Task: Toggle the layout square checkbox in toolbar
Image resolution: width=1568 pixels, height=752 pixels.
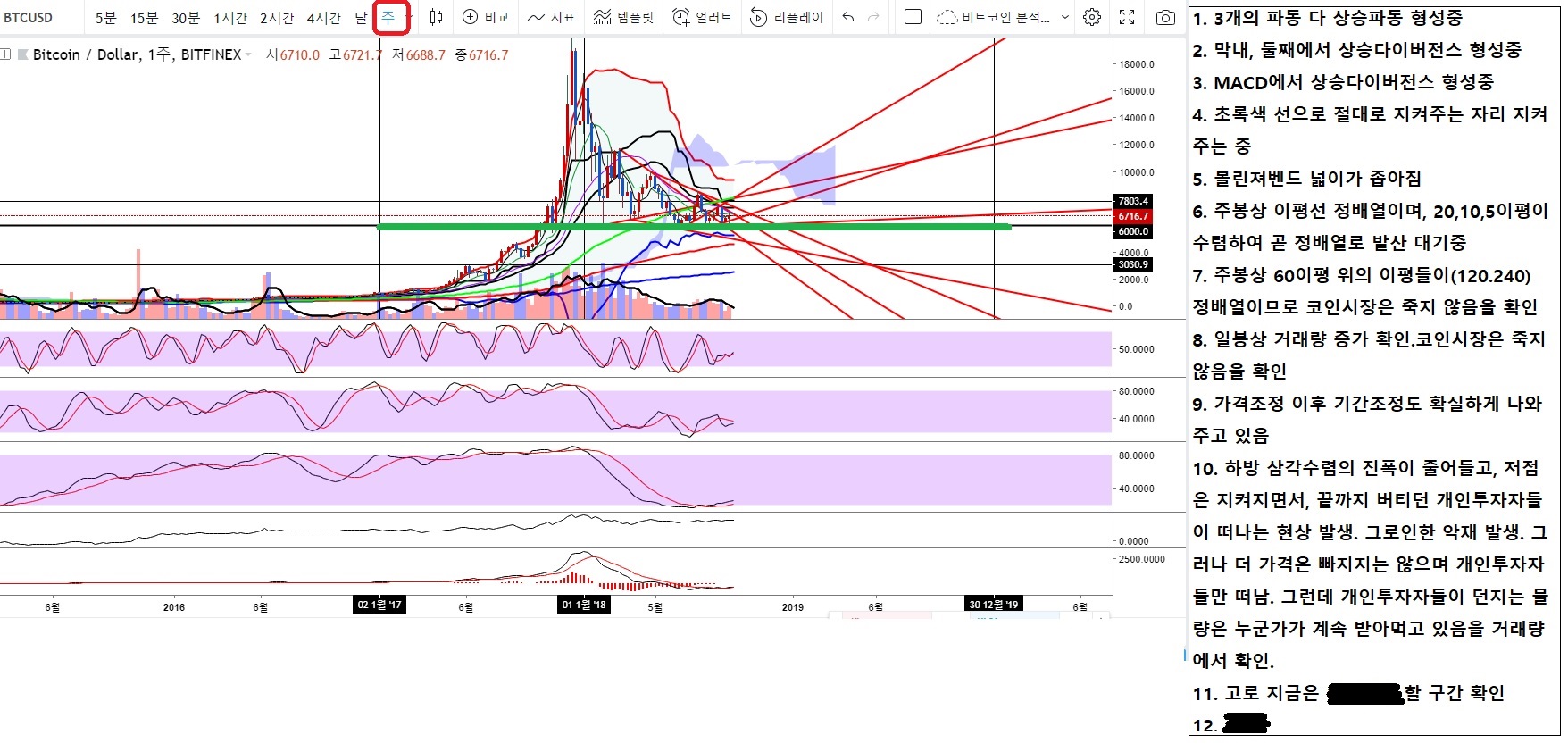Action: [913, 17]
